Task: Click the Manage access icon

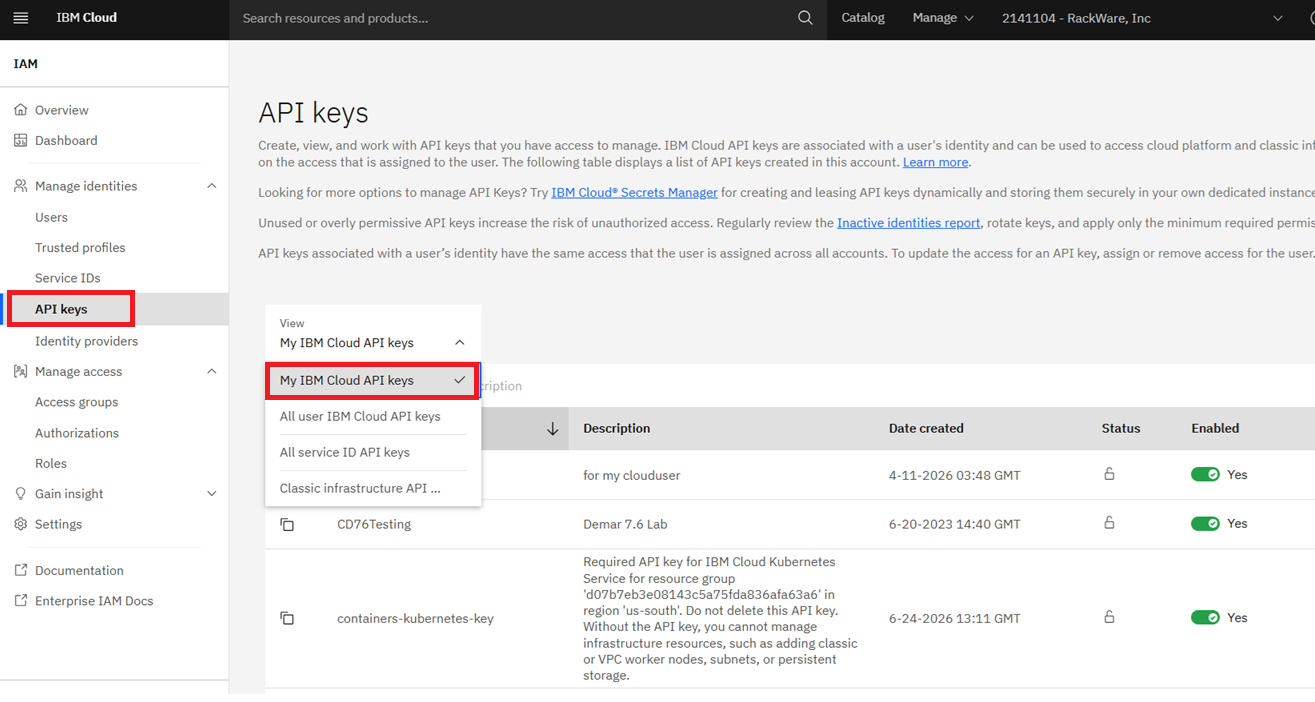Action: (20, 371)
